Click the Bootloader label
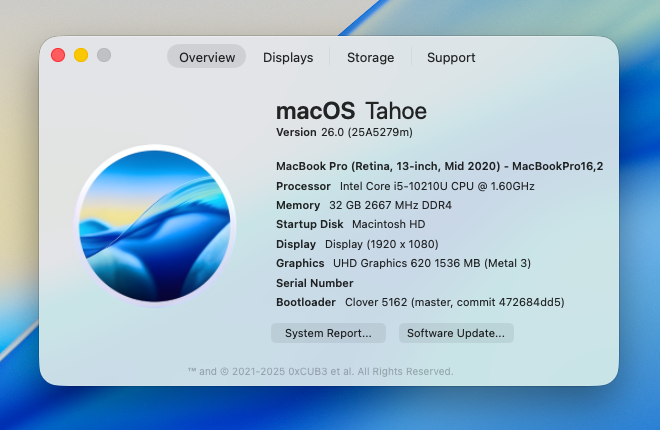 click(x=306, y=302)
